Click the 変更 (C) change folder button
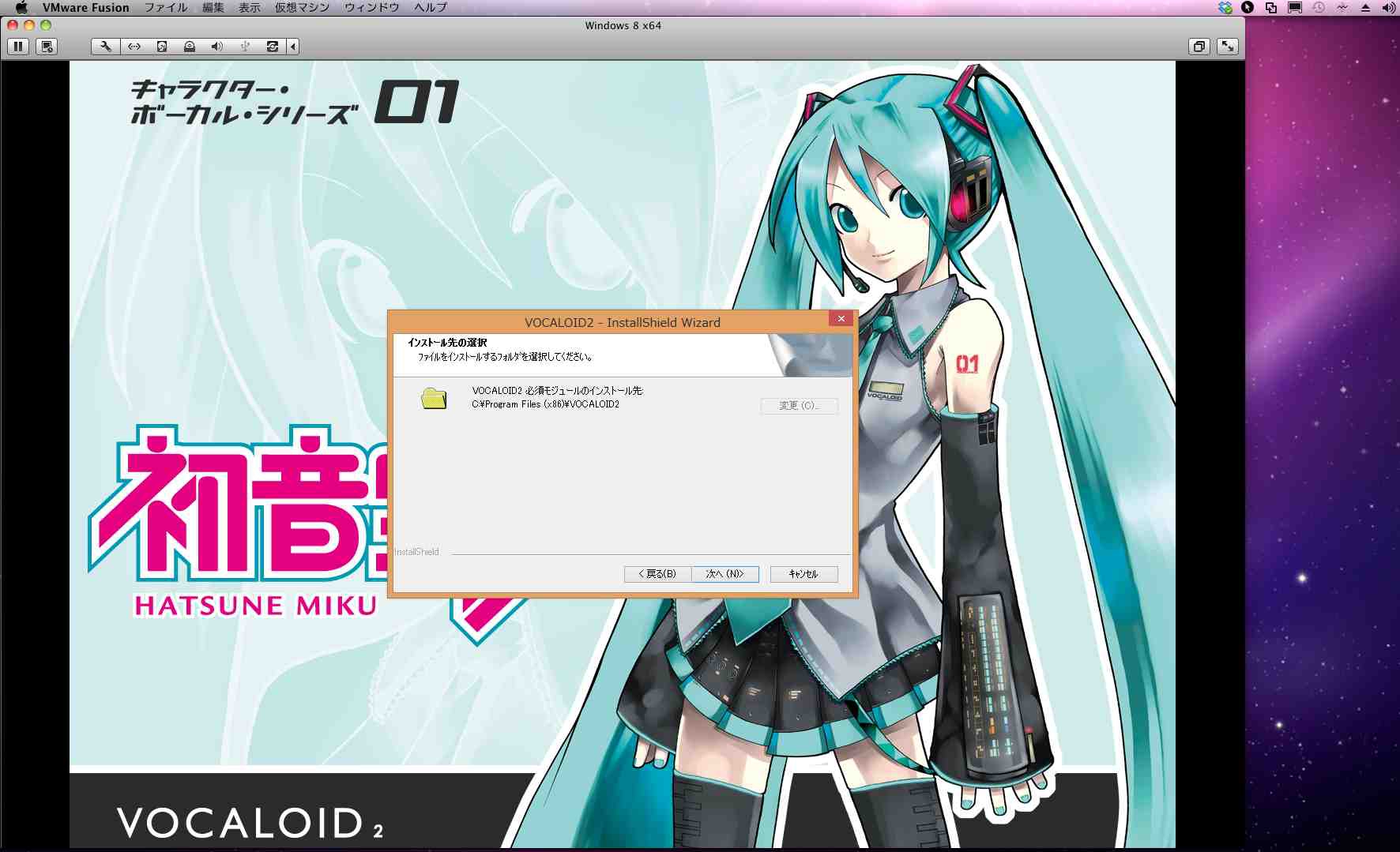Image resolution: width=1400 pixels, height=852 pixels. pyautogui.click(x=799, y=406)
